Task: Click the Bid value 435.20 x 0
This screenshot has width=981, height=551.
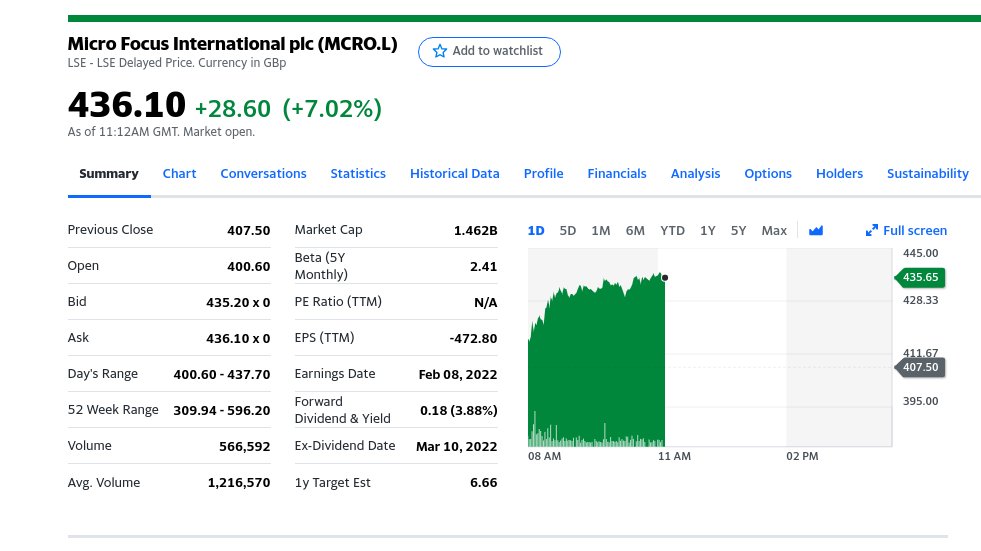Action: (238, 303)
